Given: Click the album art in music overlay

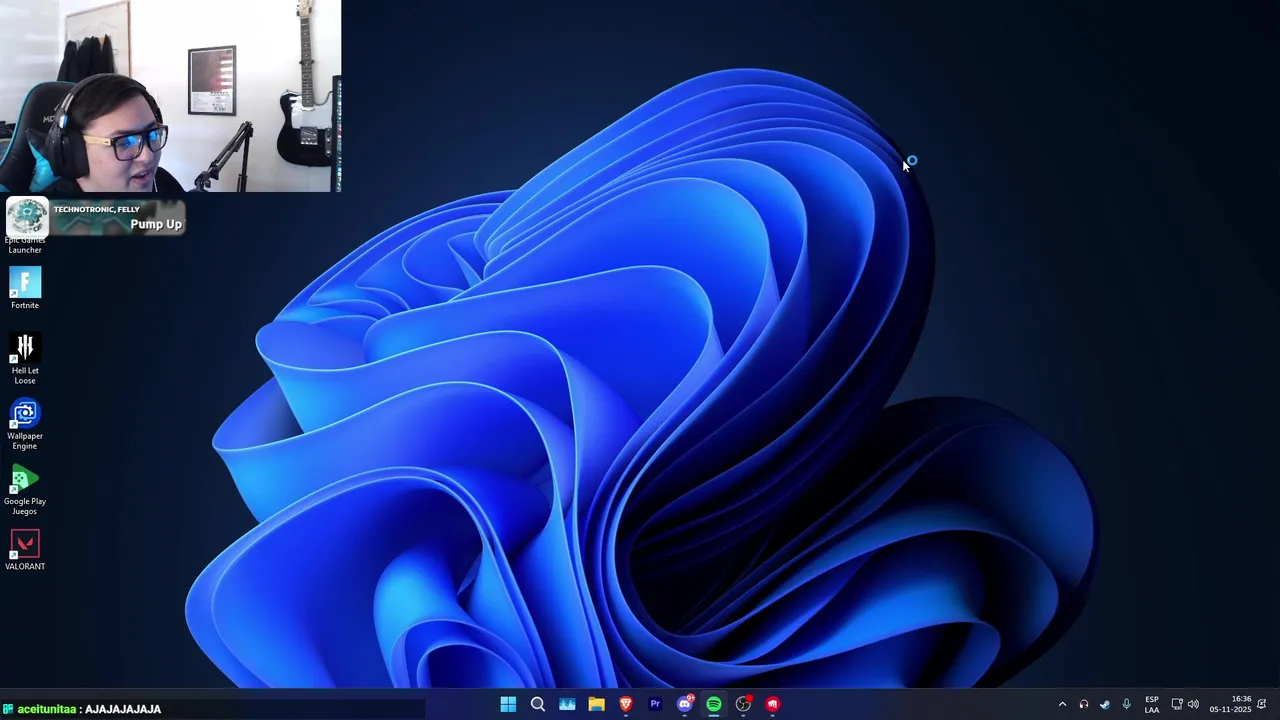Looking at the screenshot, I should 27,216.
